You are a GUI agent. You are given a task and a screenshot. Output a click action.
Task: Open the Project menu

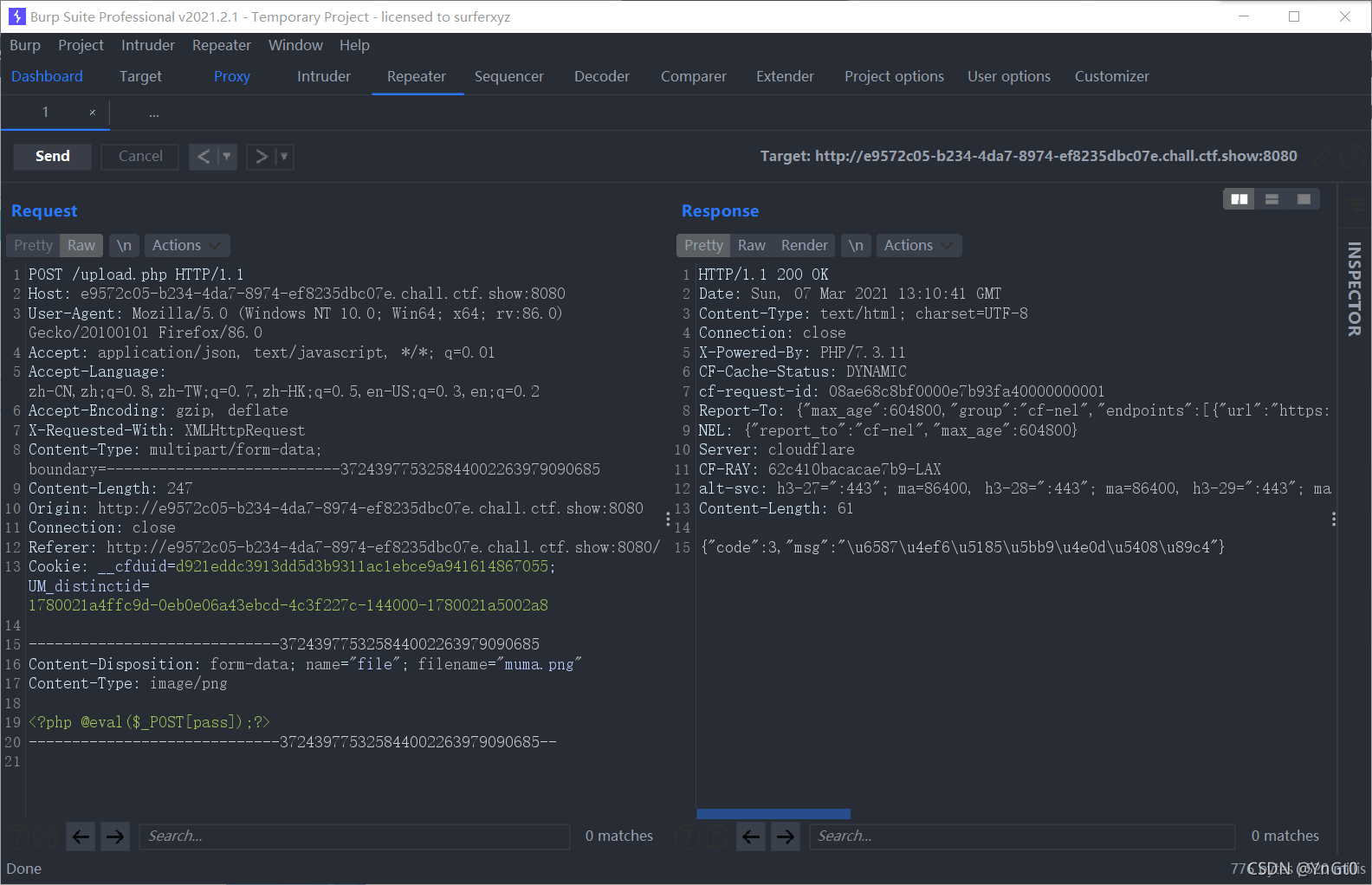tap(81, 45)
